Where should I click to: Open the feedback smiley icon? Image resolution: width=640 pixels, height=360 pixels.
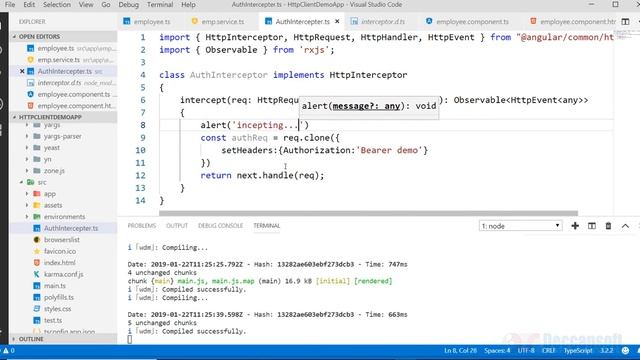pyautogui.click(x=625, y=350)
